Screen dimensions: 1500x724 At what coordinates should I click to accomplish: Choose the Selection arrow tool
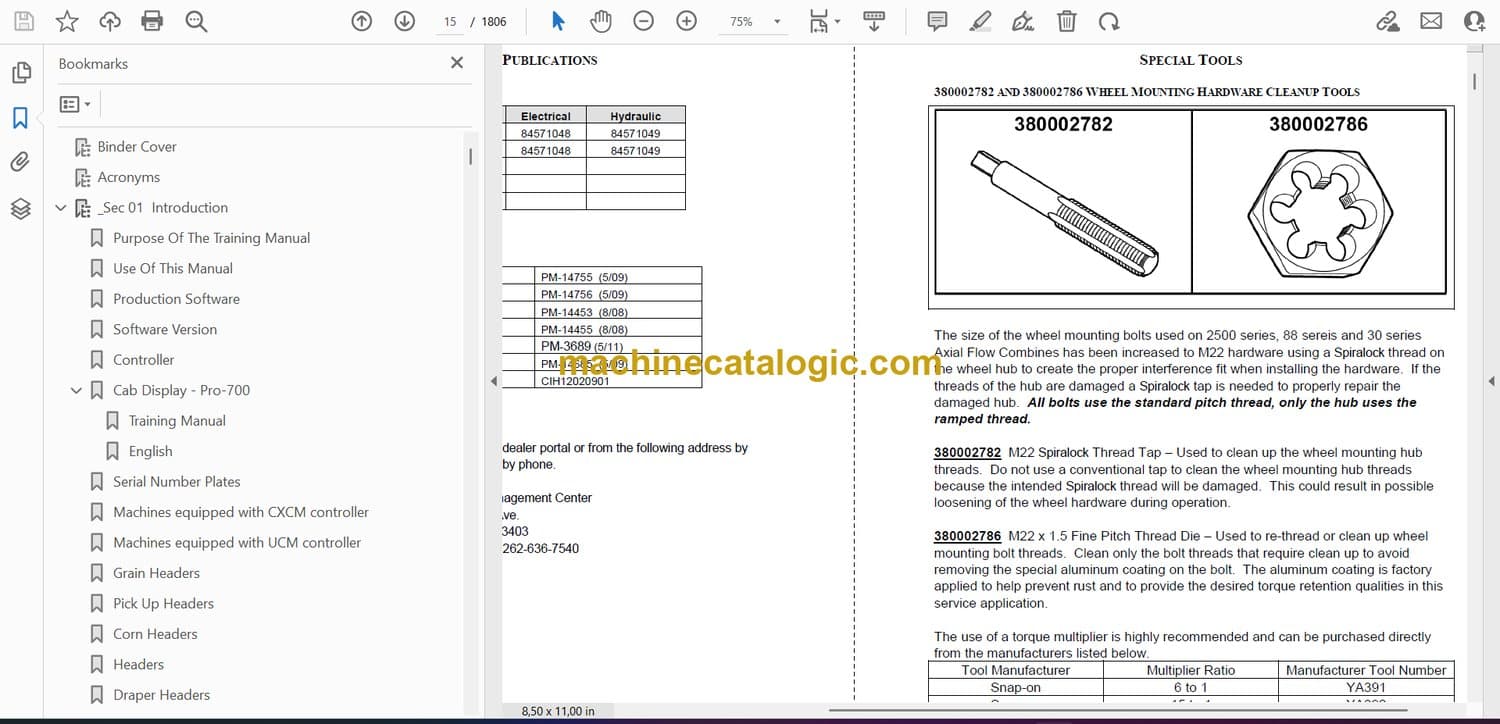coord(558,21)
